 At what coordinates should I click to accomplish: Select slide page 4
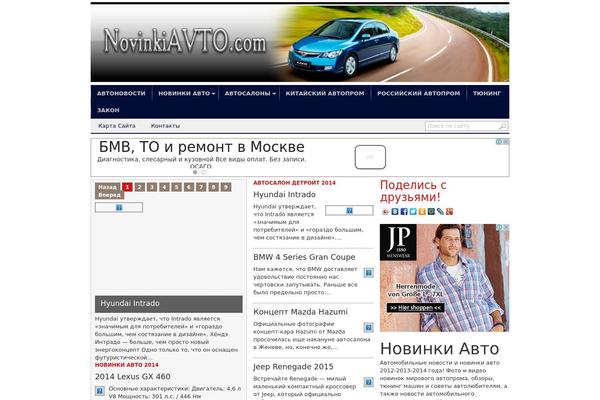[x=164, y=187]
